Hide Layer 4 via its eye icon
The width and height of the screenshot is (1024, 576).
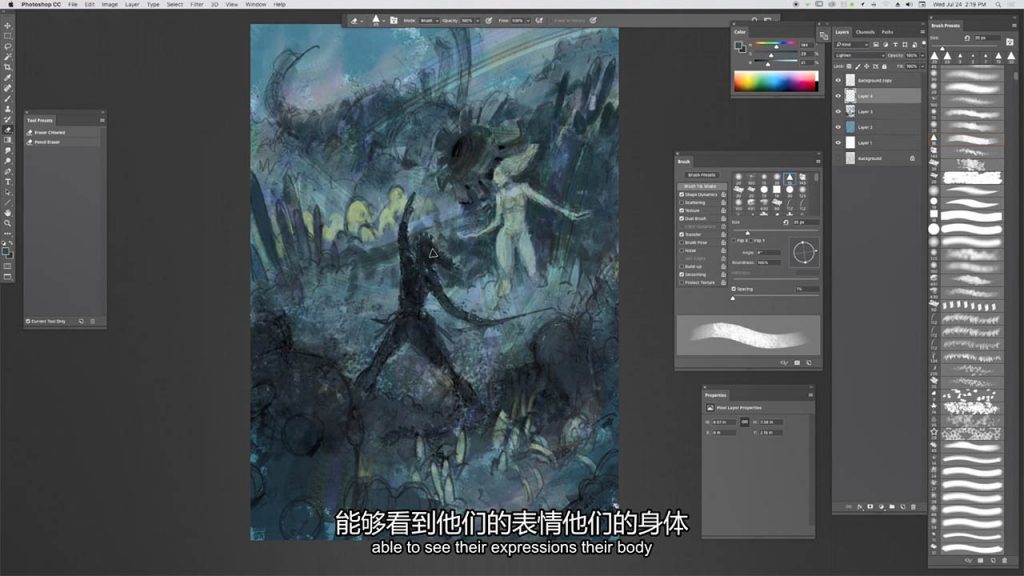[838, 96]
